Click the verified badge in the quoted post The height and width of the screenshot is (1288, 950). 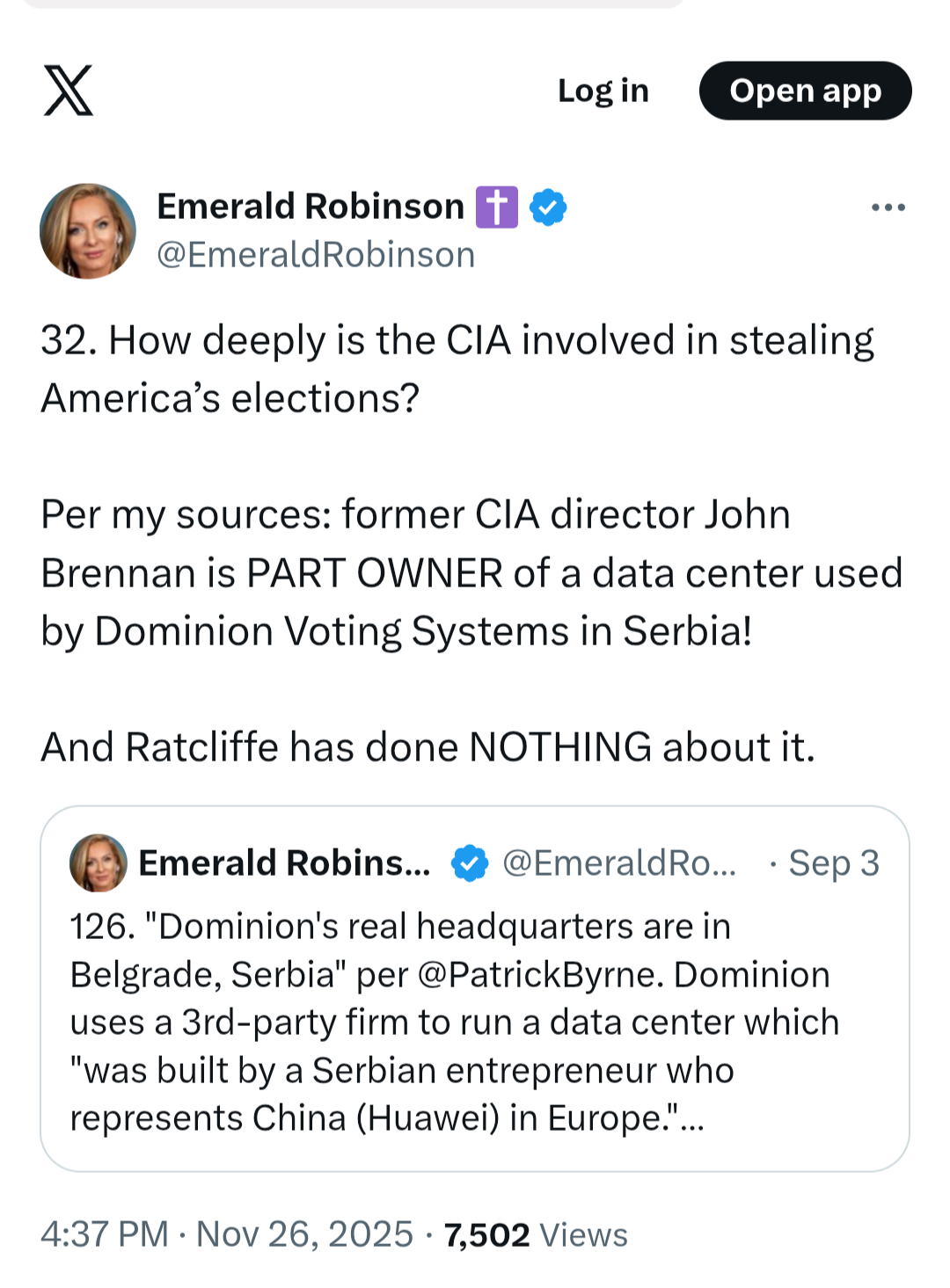(470, 863)
